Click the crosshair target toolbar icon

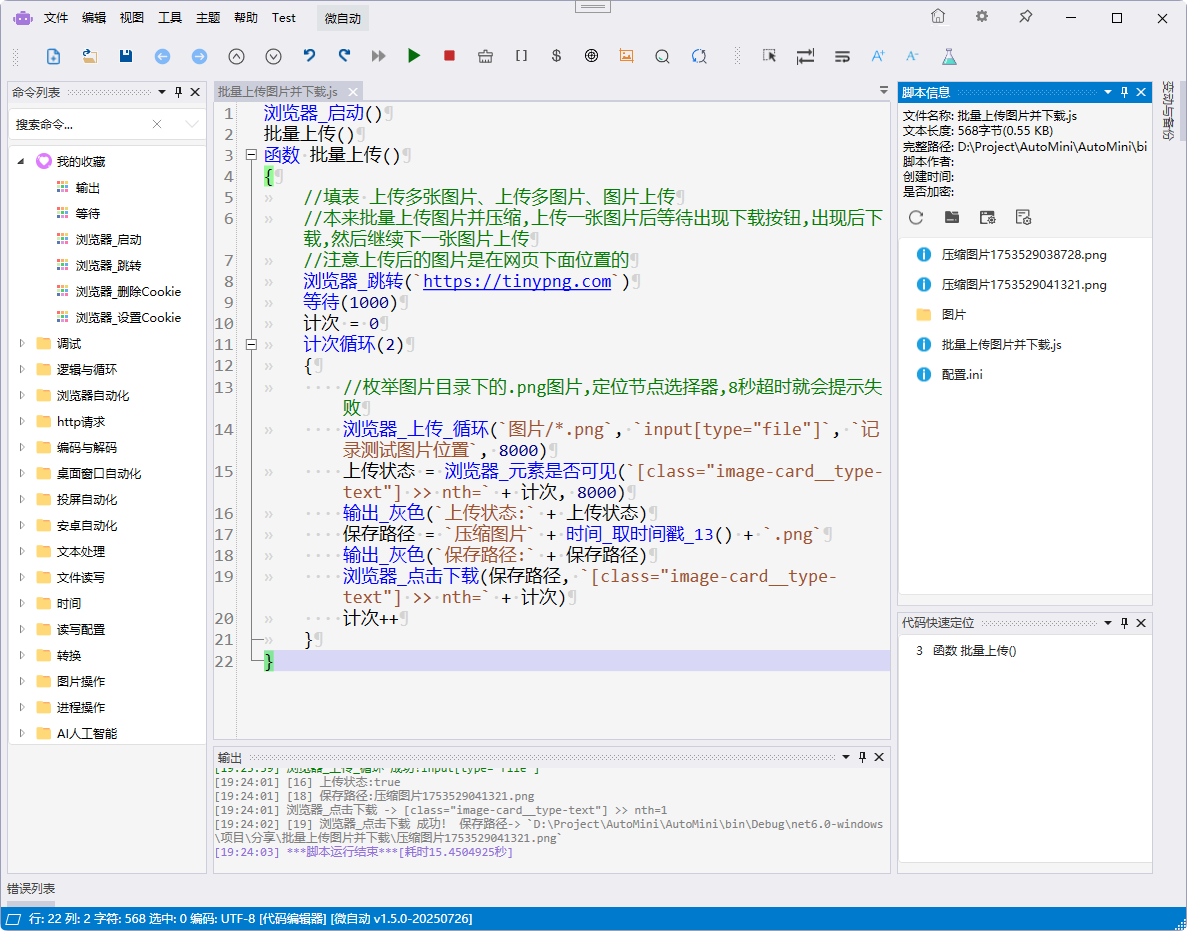coord(591,56)
